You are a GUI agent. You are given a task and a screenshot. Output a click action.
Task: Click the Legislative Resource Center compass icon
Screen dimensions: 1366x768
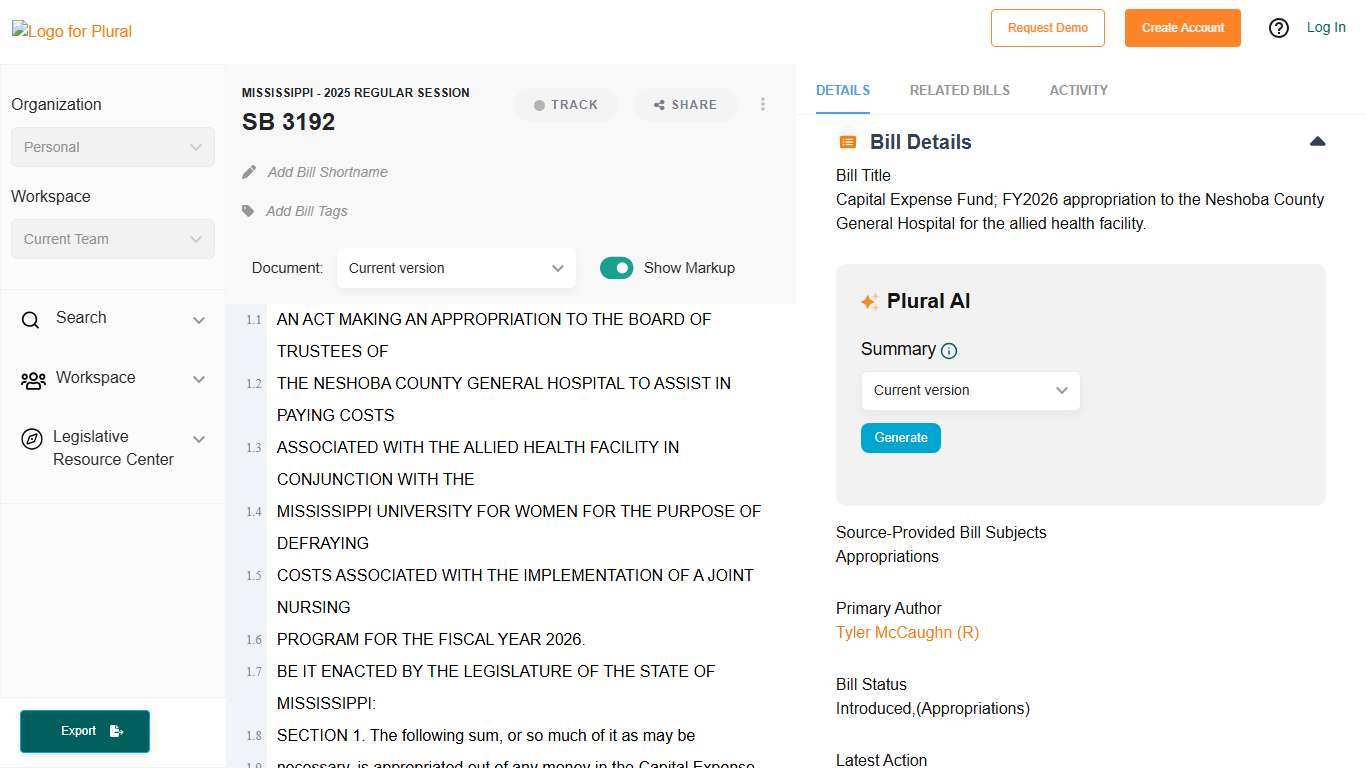(32, 439)
